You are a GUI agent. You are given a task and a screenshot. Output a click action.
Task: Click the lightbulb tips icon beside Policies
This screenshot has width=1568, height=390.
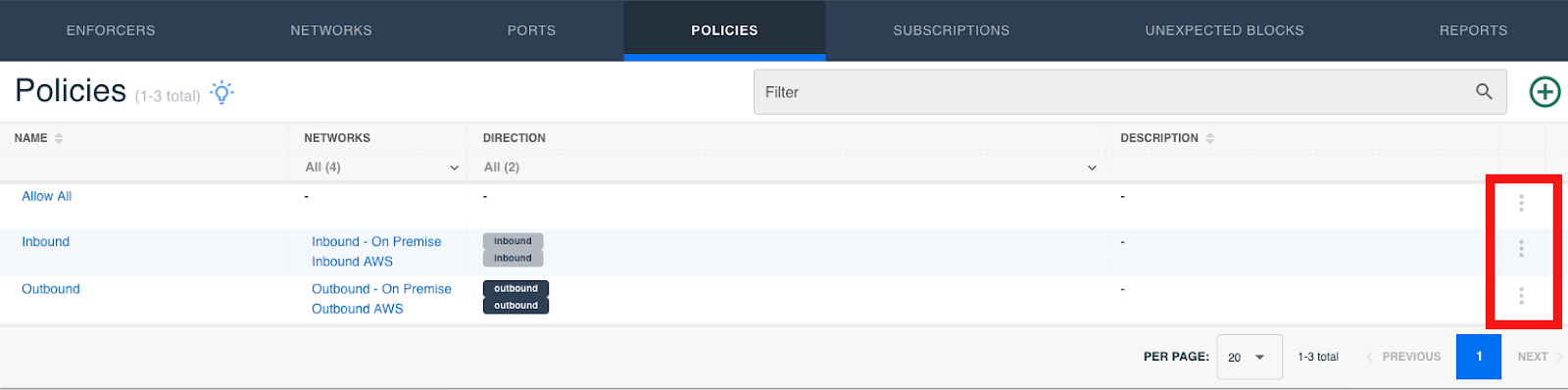click(222, 92)
